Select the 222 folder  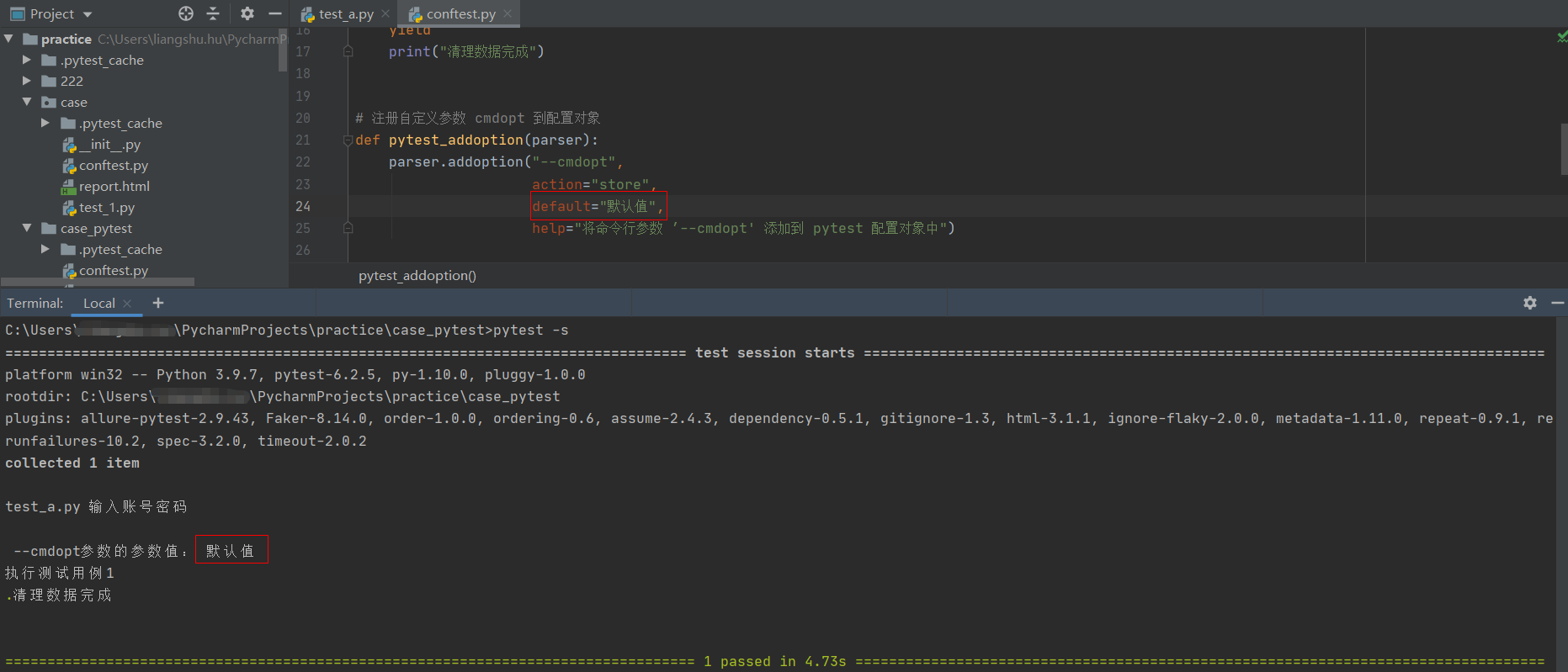point(72,81)
